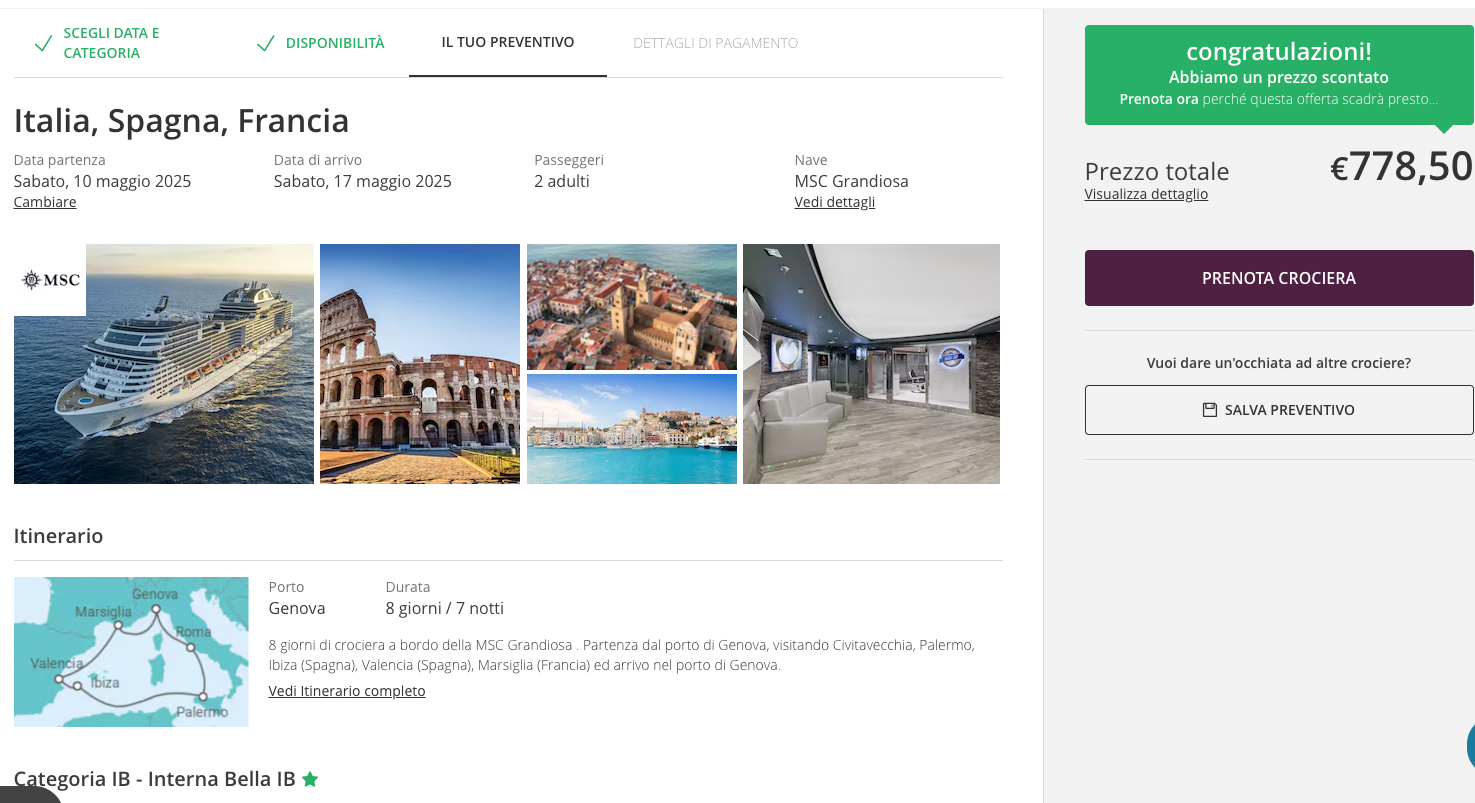Click the congratulazioni discount banner
The width and height of the screenshot is (1475, 803).
1279,75
